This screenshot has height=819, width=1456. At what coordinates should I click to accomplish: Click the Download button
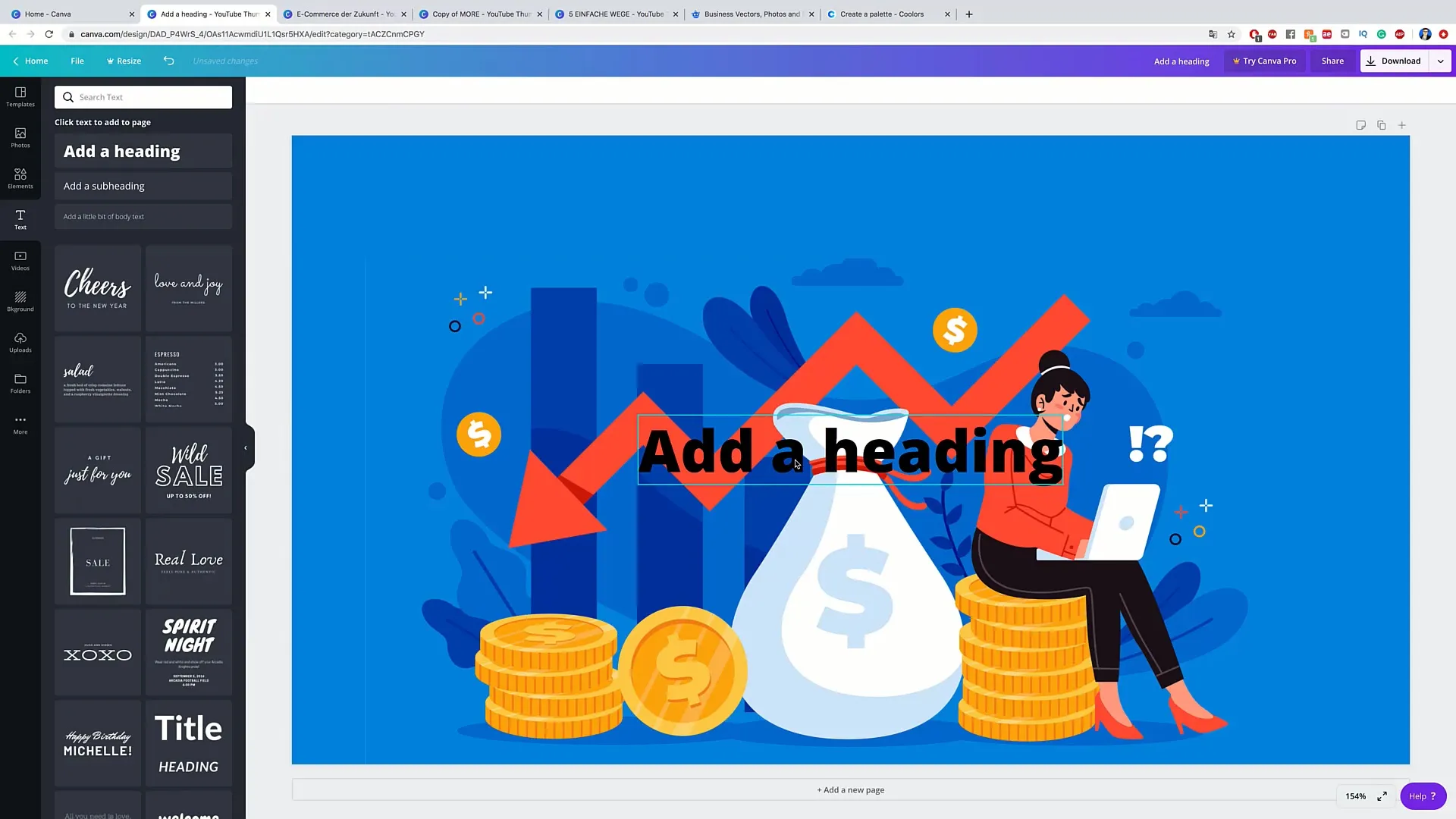coord(1395,61)
